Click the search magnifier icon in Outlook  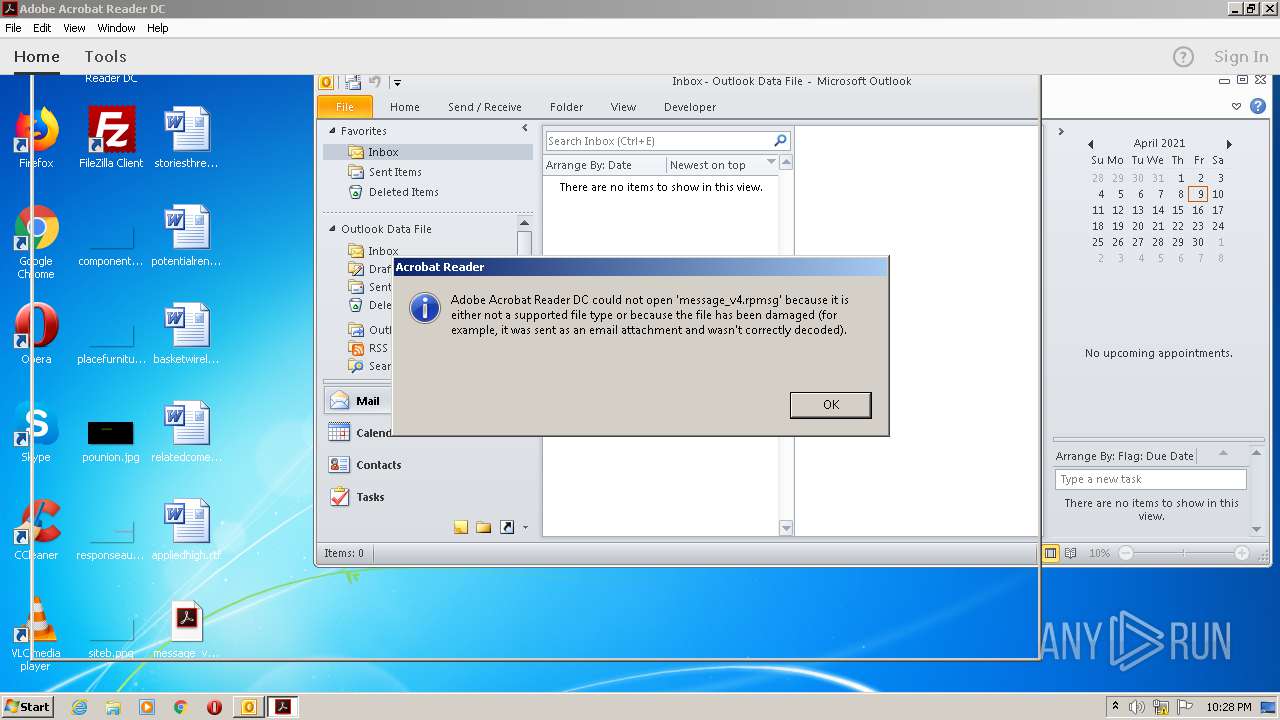point(781,141)
